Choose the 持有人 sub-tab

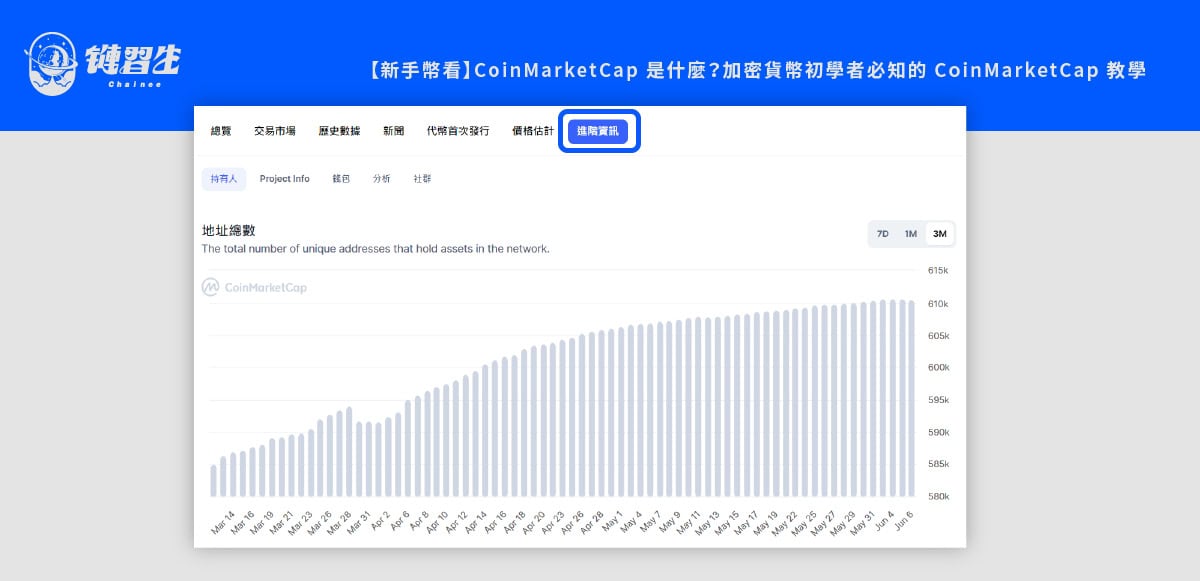click(x=224, y=179)
